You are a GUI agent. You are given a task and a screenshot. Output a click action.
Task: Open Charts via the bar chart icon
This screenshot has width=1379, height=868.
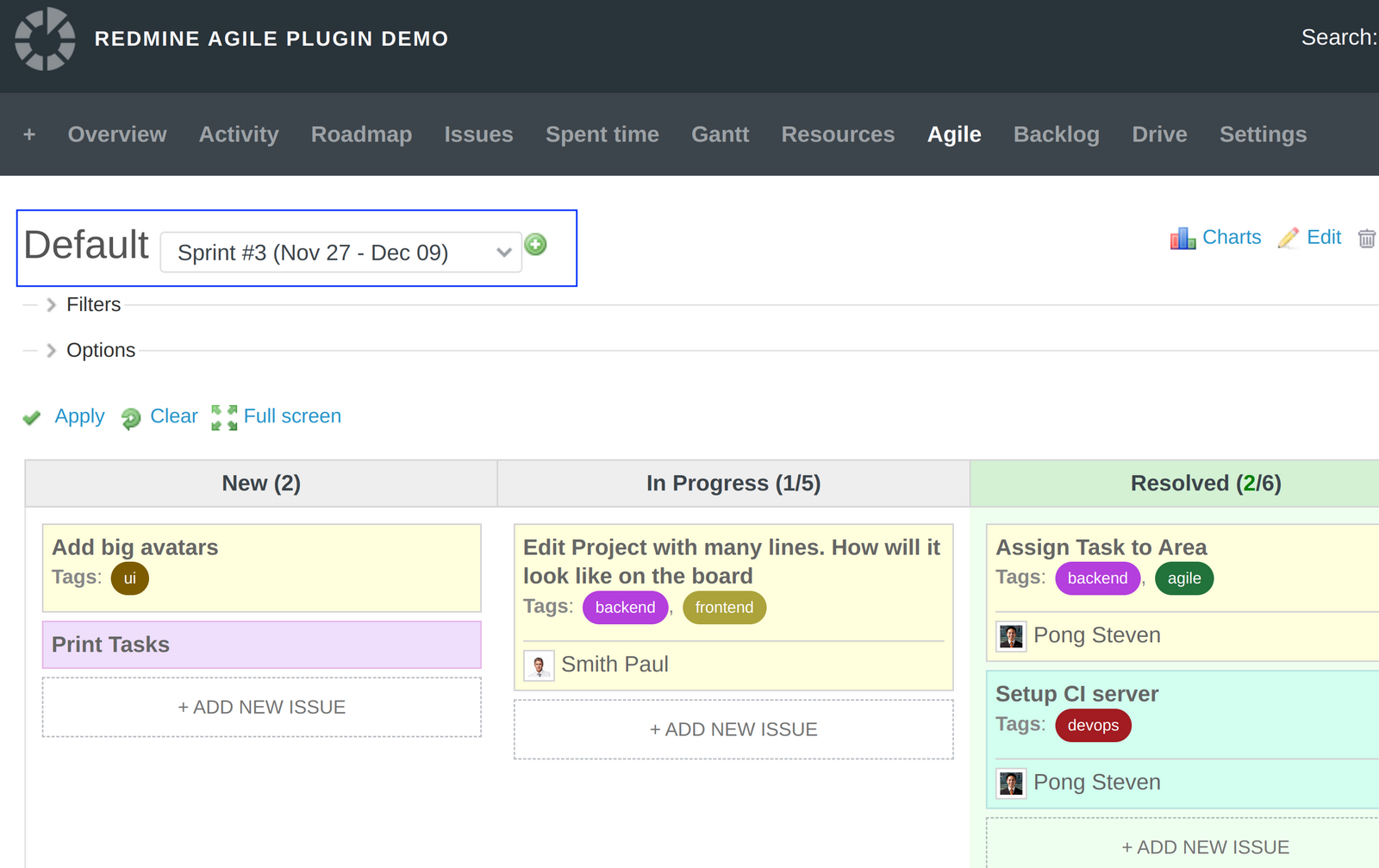coord(1182,238)
